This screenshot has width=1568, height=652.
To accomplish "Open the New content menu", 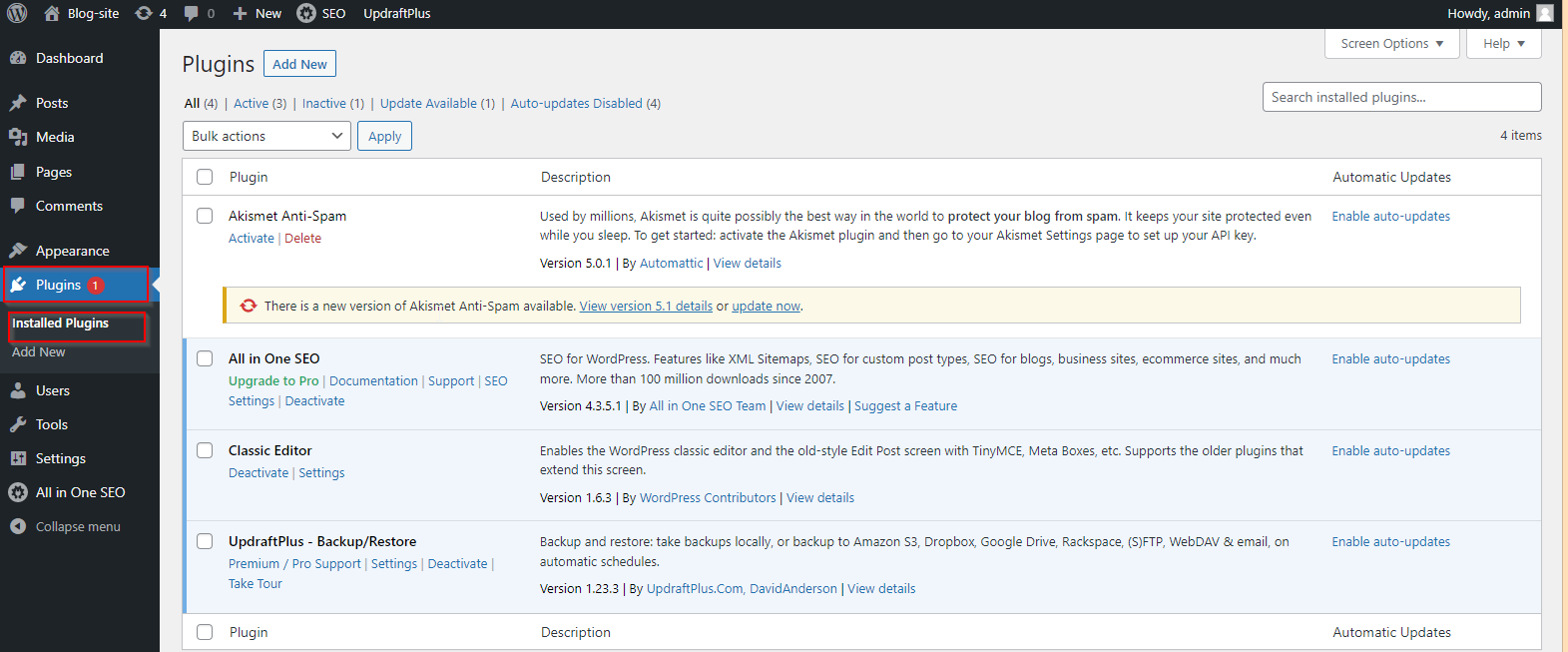I will [258, 13].
